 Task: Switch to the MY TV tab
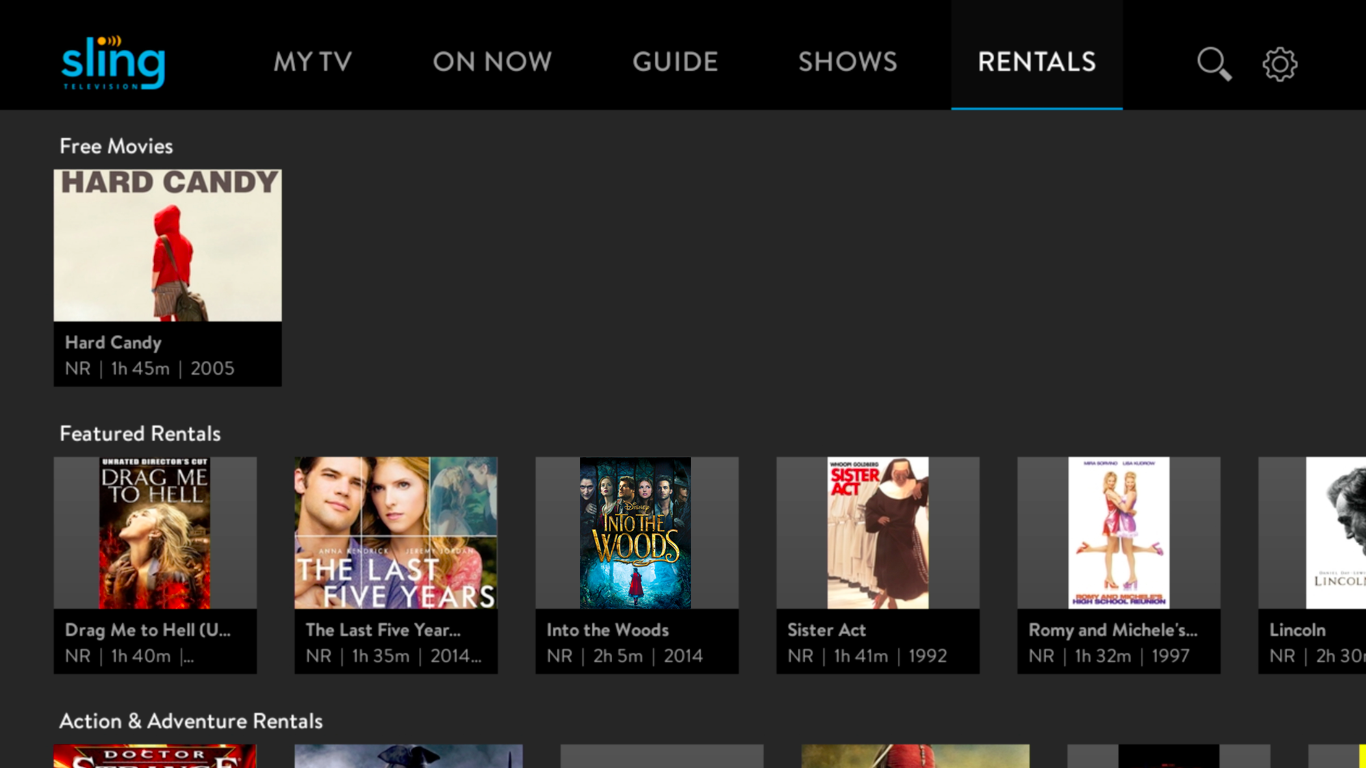pyautogui.click(x=313, y=62)
